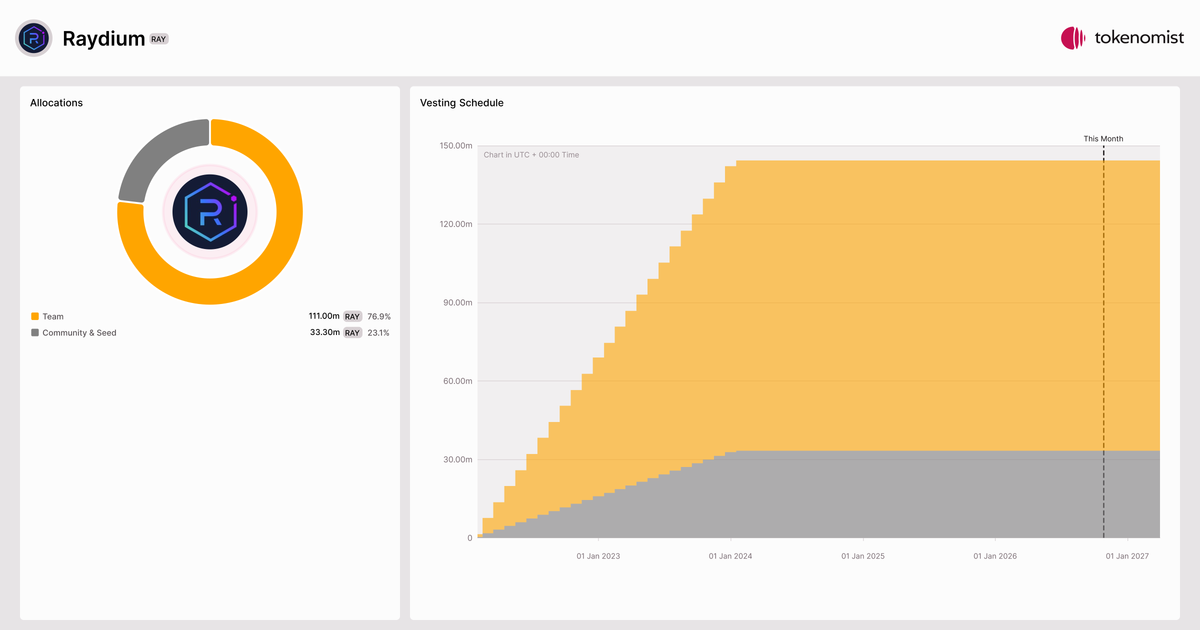Viewport: 1200px width, 630px height.
Task: Click the "33.30m" allocation value
Action: coord(325,333)
